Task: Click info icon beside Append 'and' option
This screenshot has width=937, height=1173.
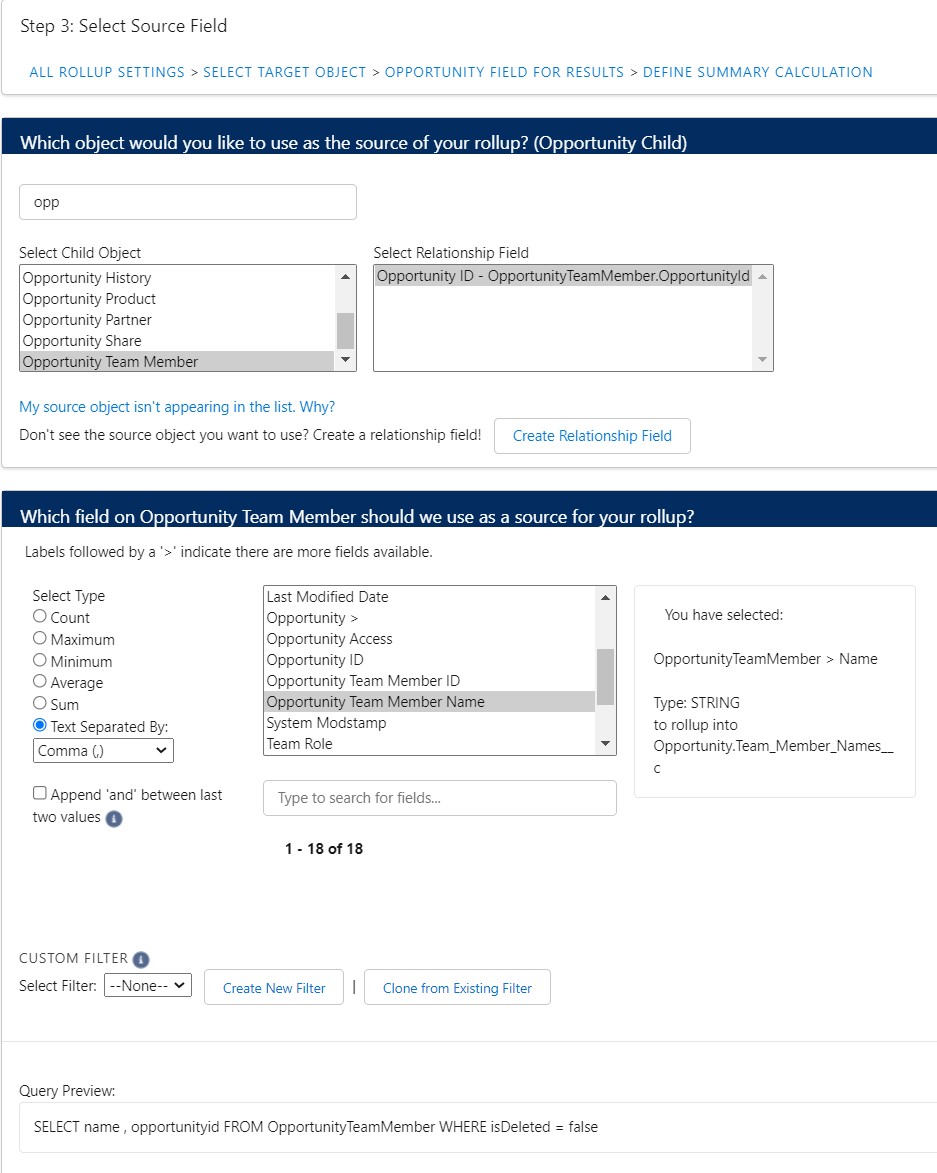Action: (114, 819)
